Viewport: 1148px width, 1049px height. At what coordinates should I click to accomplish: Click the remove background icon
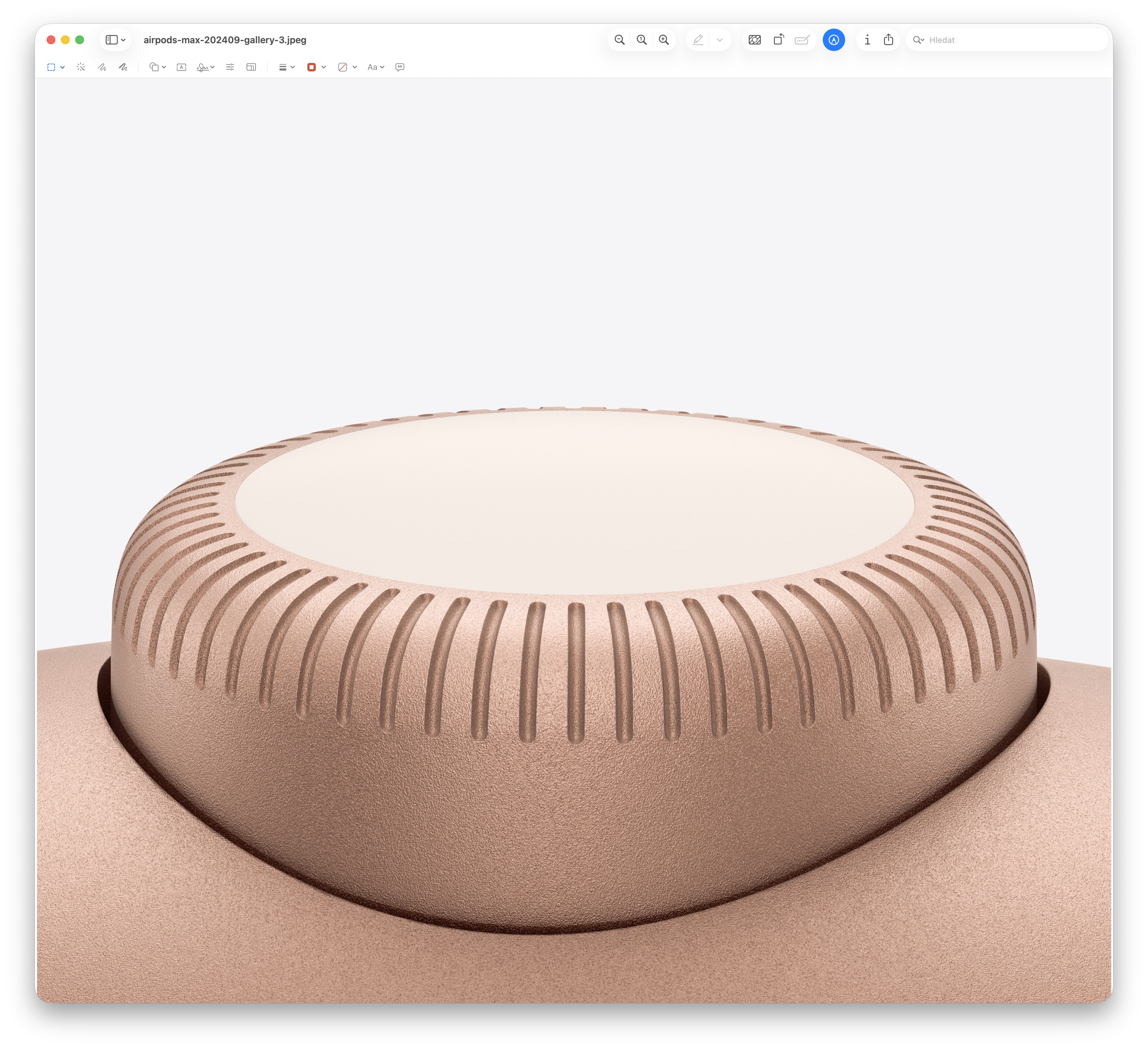click(x=755, y=40)
